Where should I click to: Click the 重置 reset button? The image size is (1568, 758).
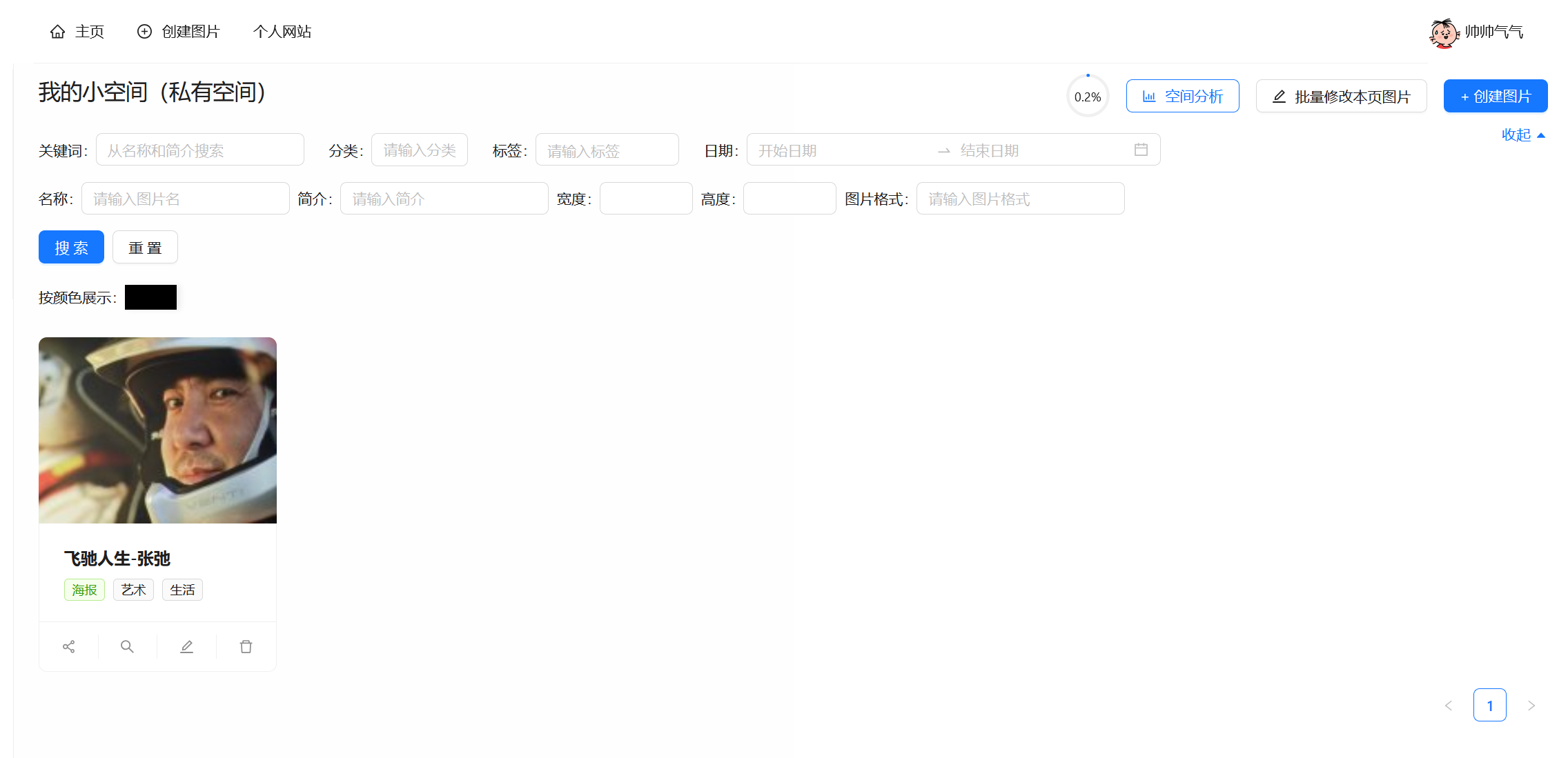tap(145, 247)
